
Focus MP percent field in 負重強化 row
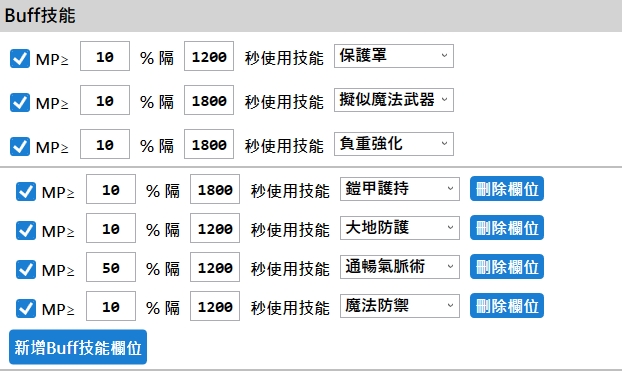[x=105, y=144]
